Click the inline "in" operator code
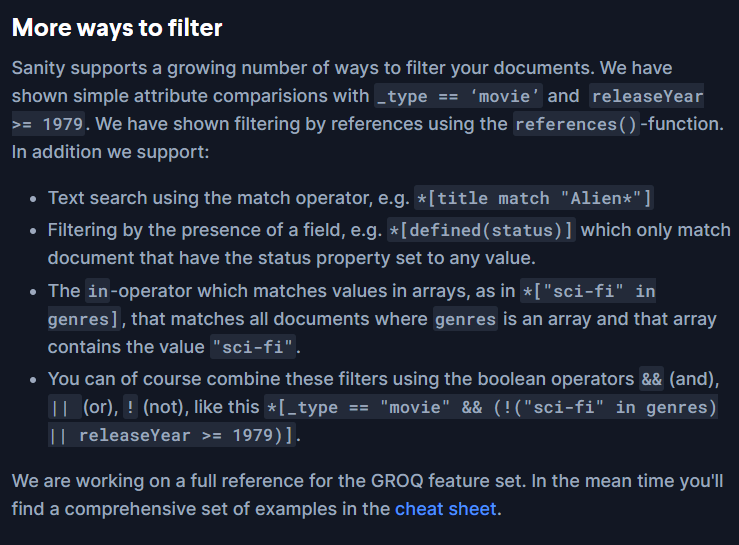 click(x=98, y=291)
